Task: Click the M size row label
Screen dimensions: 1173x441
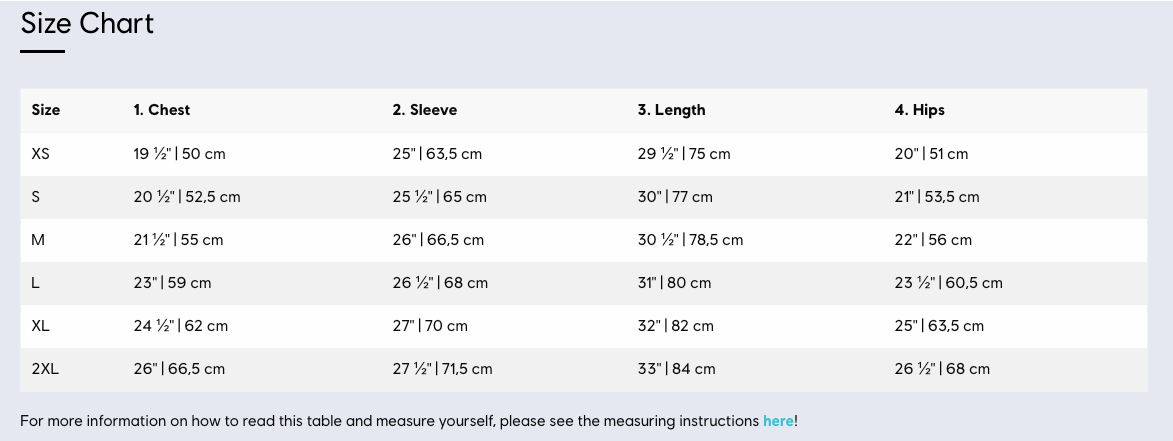Action: tap(37, 240)
